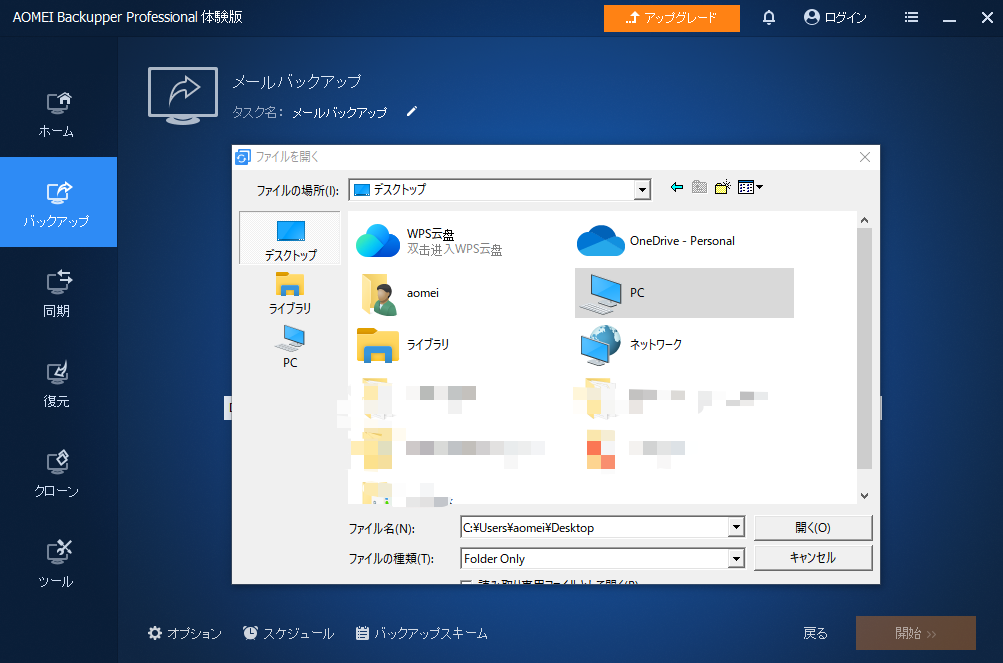This screenshot has height=663, width=1003.
Task: Go to the Restore section
Action: [x=57, y=383]
